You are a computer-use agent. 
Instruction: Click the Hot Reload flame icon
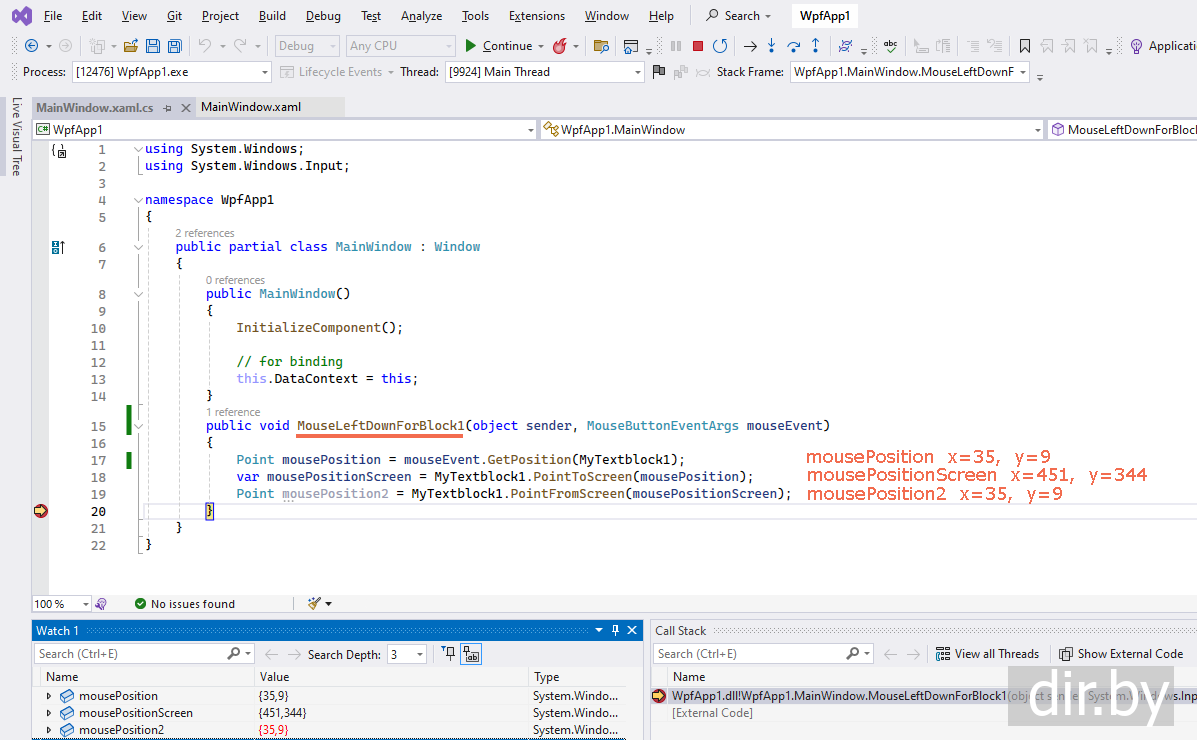pyautogui.click(x=560, y=46)
